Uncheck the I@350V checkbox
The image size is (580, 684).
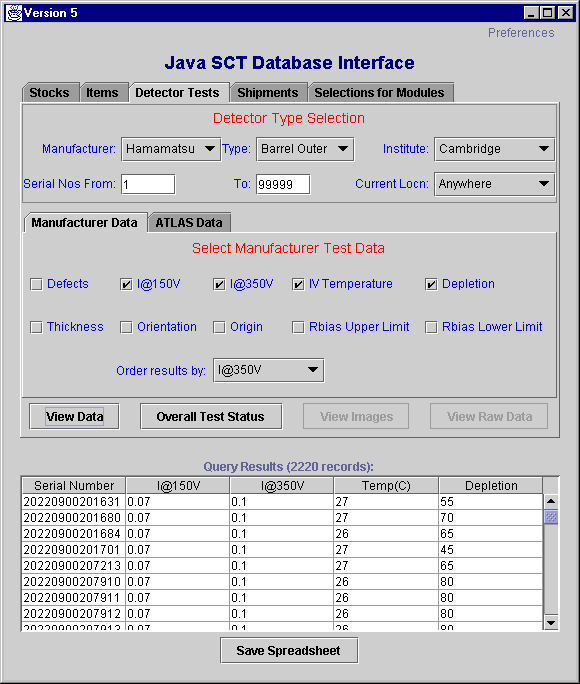pos(219,284)
